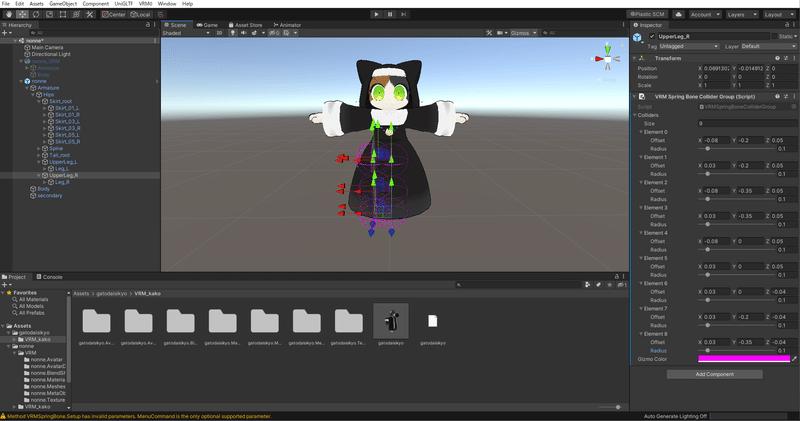Select Skirt_03_L in Hierarchy
Image resolution: width=800 pixels, height=421 pixels.
67,121
